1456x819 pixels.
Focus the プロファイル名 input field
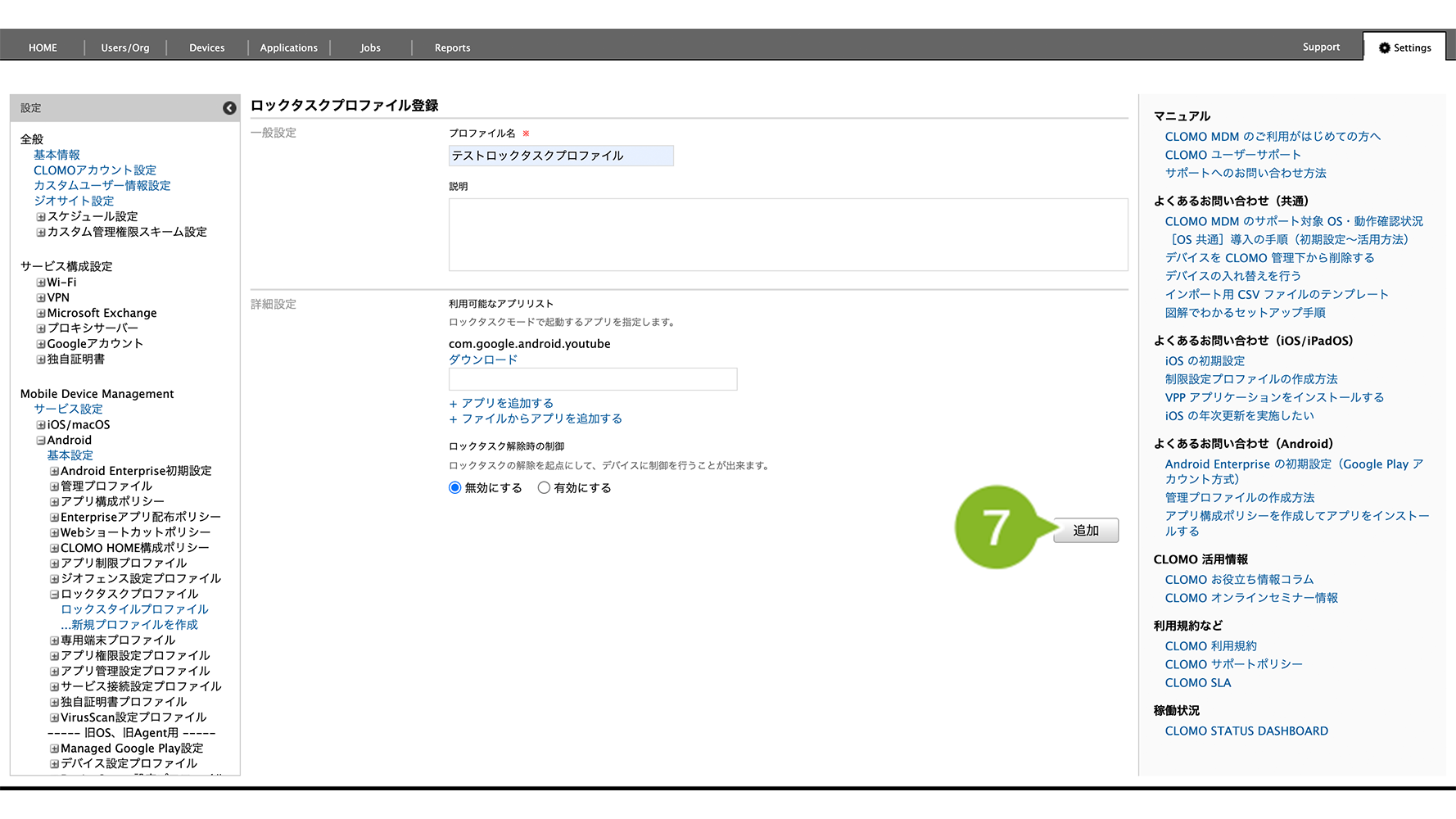[x=561, y=156]
